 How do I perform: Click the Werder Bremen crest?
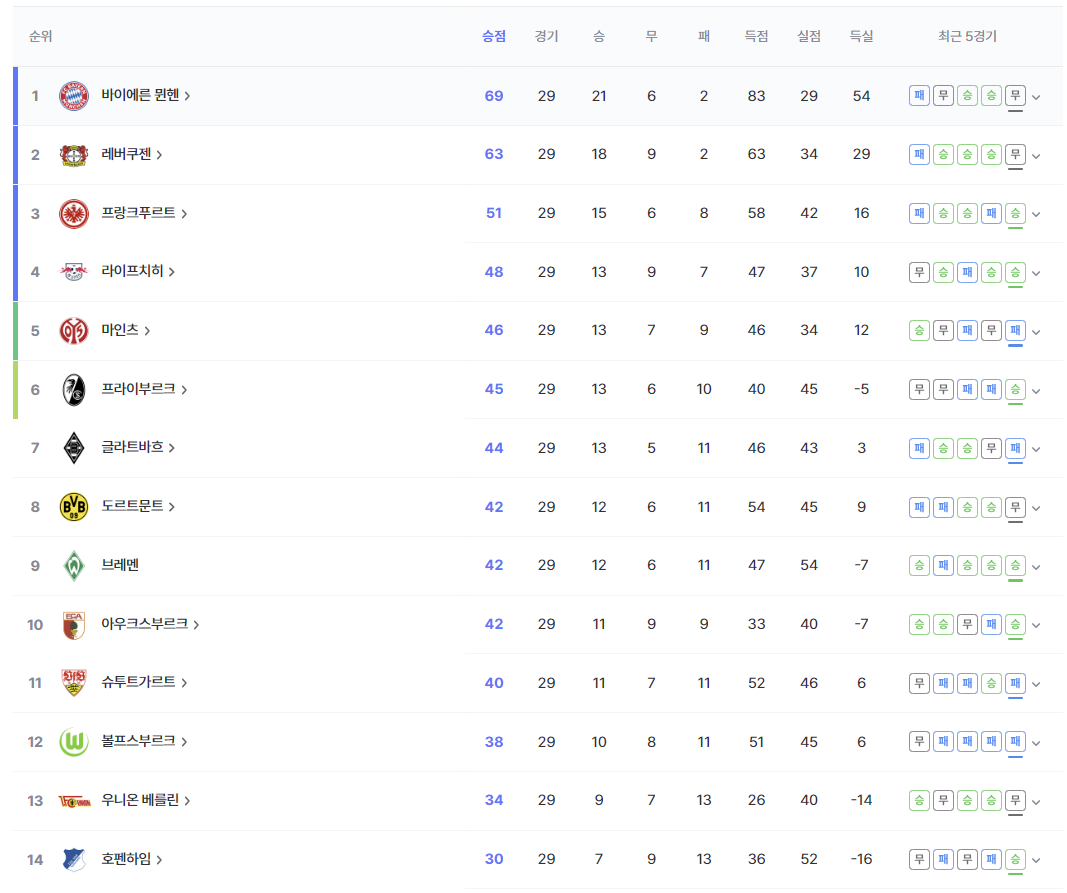(x=73, y=566)
